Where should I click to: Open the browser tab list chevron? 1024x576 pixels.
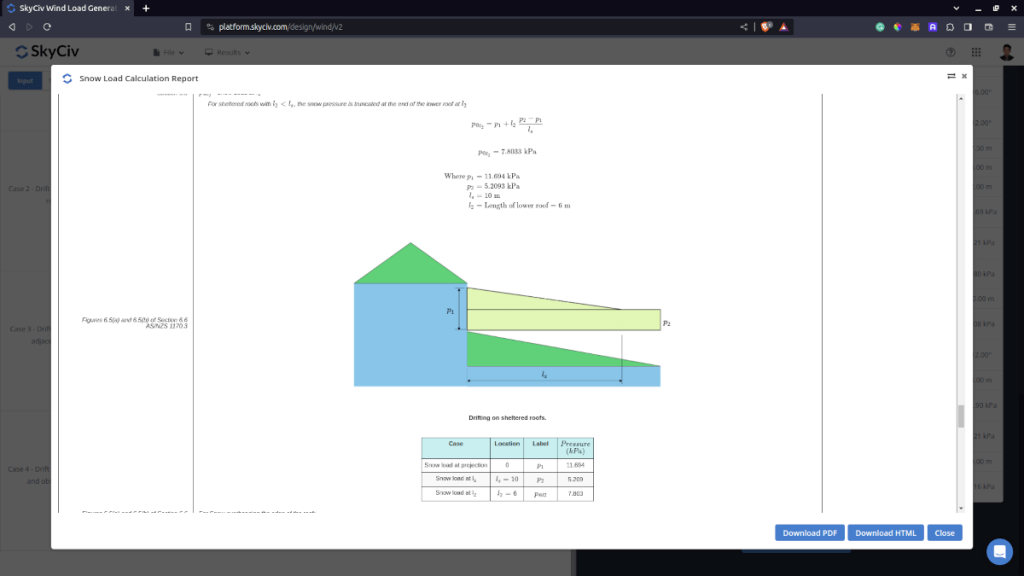pyautogui.click(x=956, y=7)
